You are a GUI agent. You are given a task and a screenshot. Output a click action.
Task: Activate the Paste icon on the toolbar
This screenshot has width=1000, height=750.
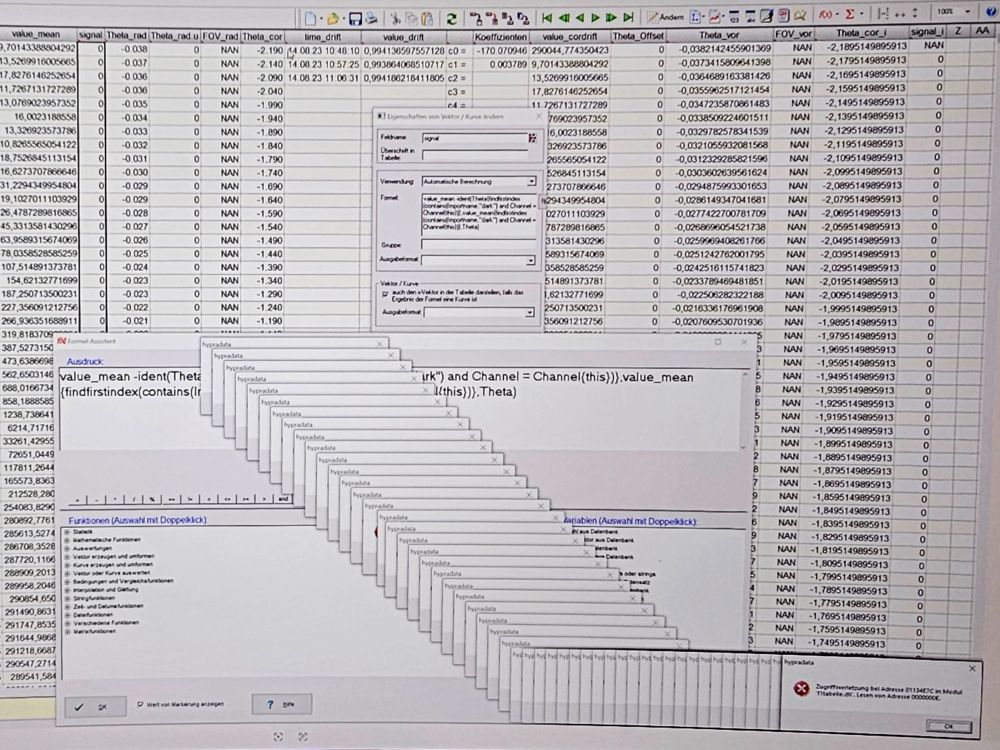(426, 17)
